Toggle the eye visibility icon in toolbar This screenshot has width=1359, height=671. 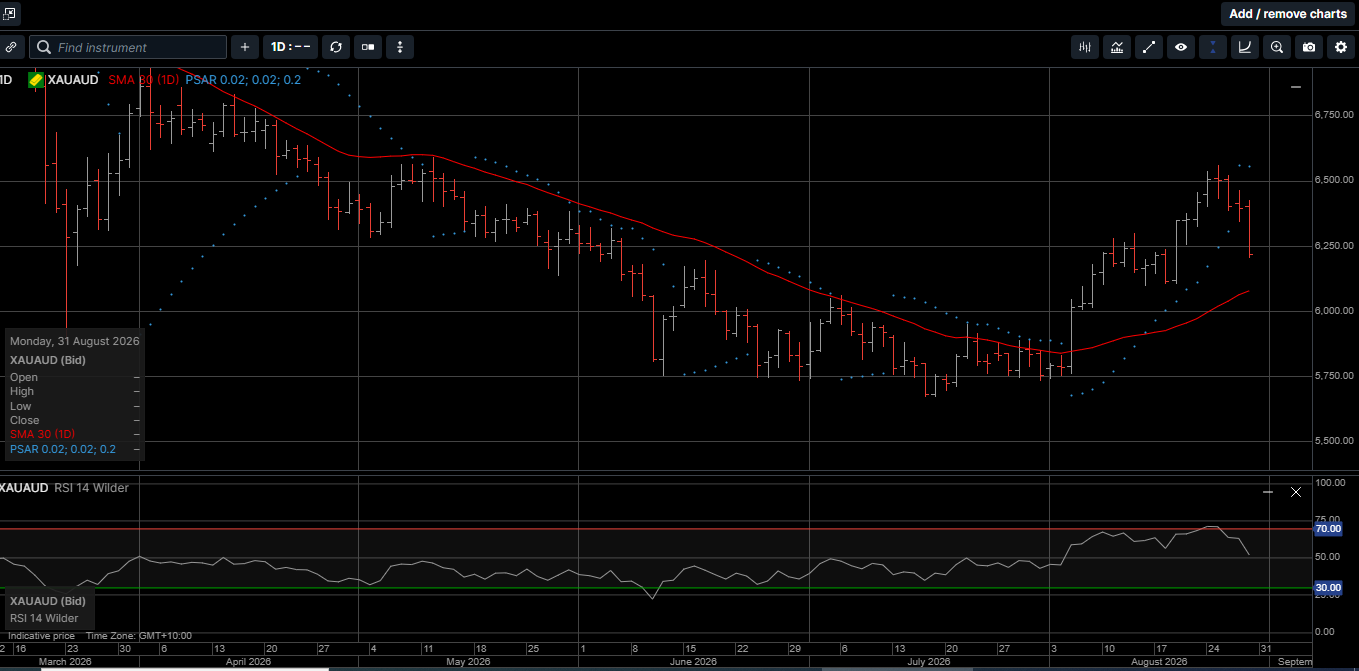coord(1181,47)
